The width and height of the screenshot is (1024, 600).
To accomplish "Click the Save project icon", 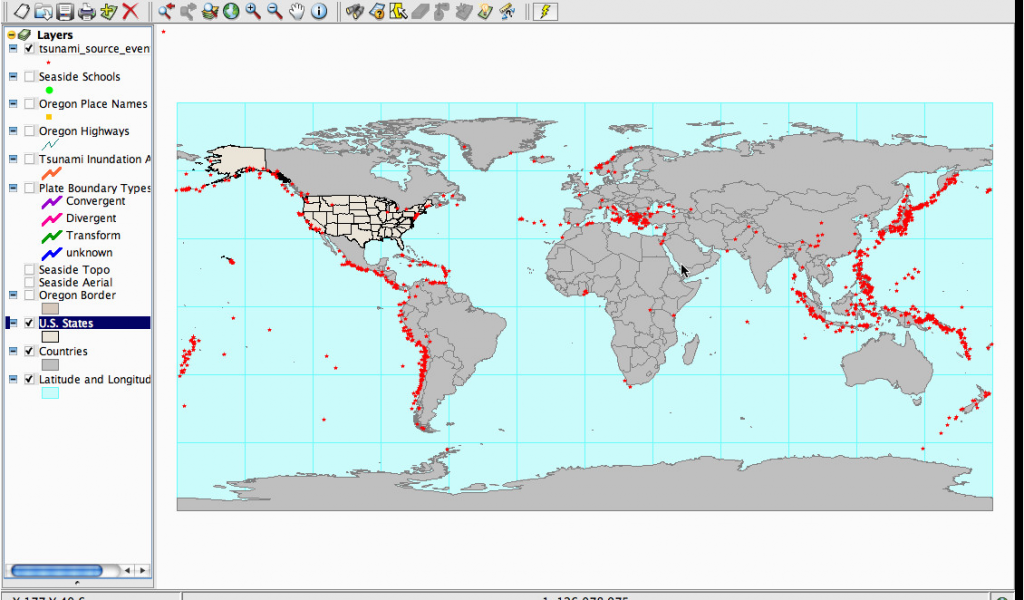I will coord(65,11).
